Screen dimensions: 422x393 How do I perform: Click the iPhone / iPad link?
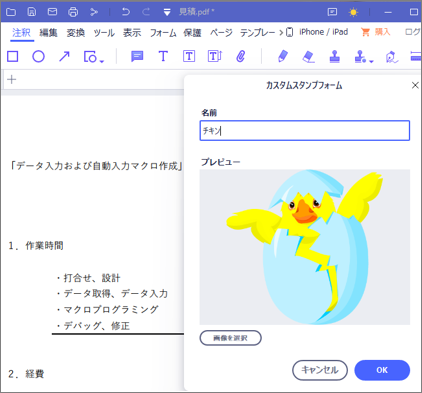[318, 32]
